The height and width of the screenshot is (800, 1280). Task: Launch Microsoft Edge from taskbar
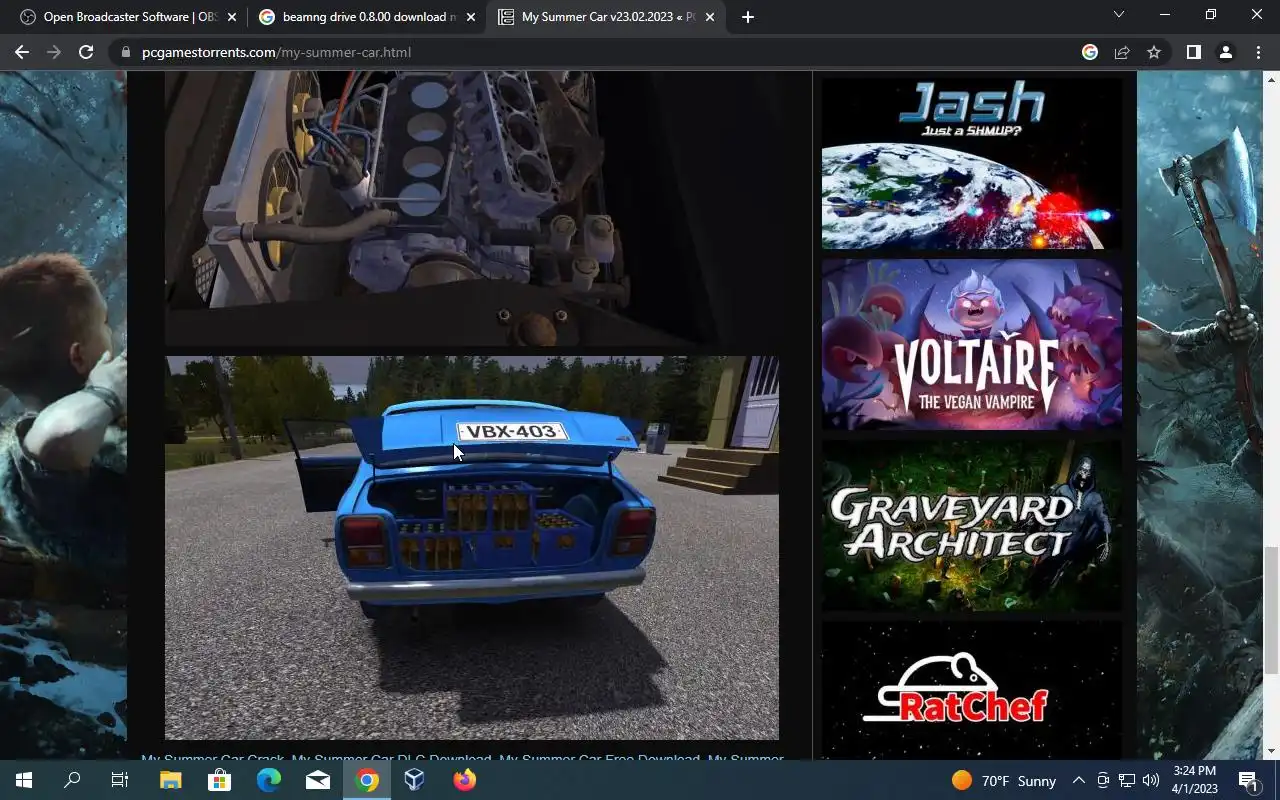point(268,780)
